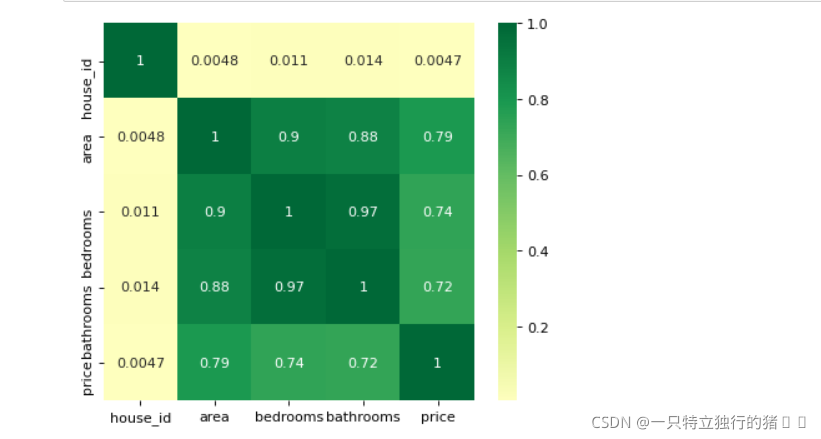Click the 0.6 tick label on the colorbar

click(x=538, y=175)
